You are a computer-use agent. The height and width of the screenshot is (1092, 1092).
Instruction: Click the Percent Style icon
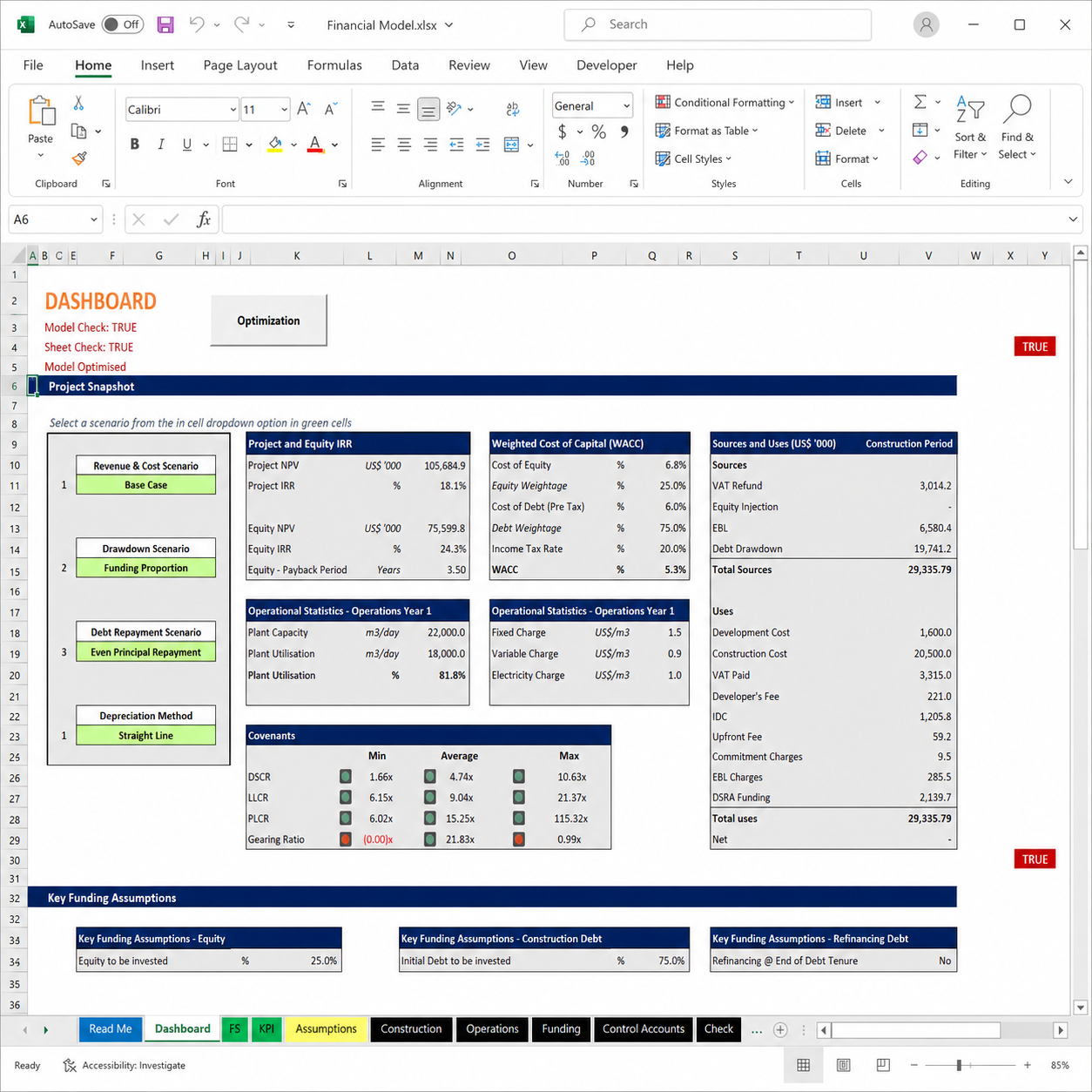tap(598, 131)
